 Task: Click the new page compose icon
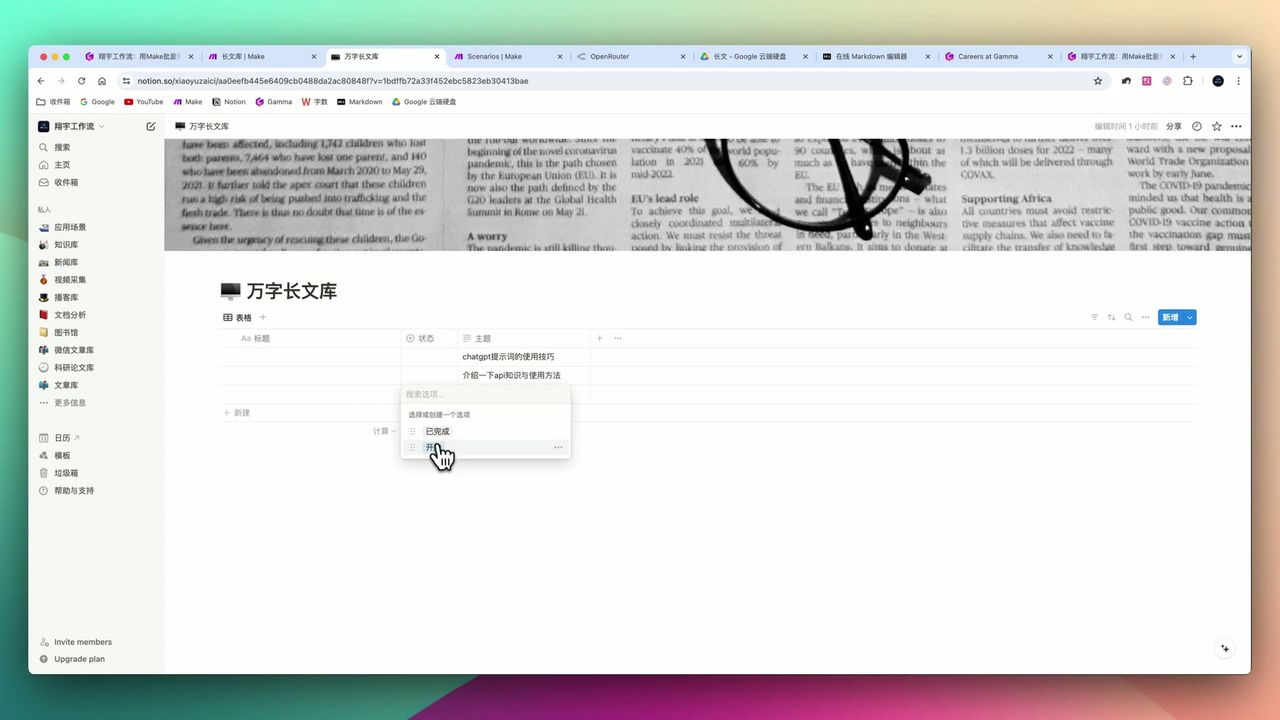point(151,126)
